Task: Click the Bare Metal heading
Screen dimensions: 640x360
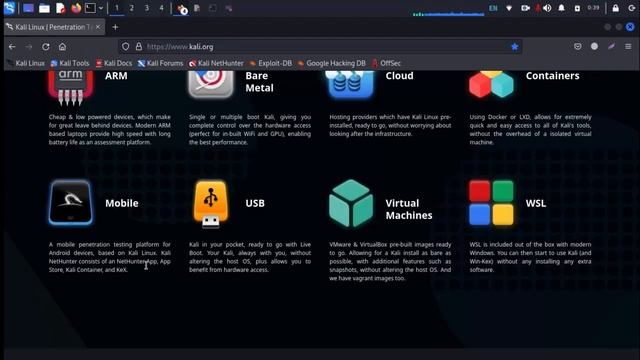Action: (259, 82)
